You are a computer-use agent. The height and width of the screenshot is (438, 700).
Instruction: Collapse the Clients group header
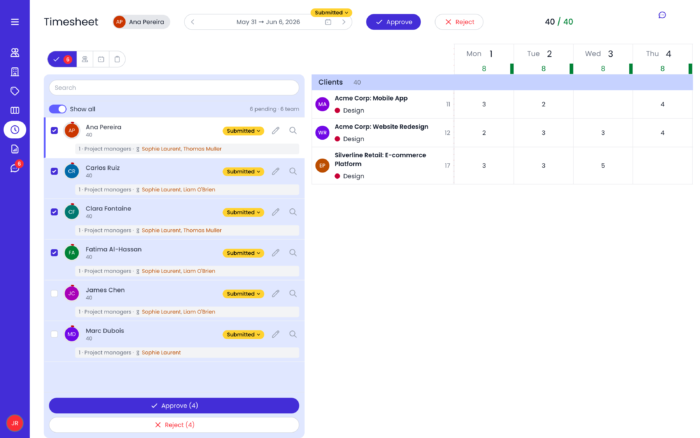502,82
